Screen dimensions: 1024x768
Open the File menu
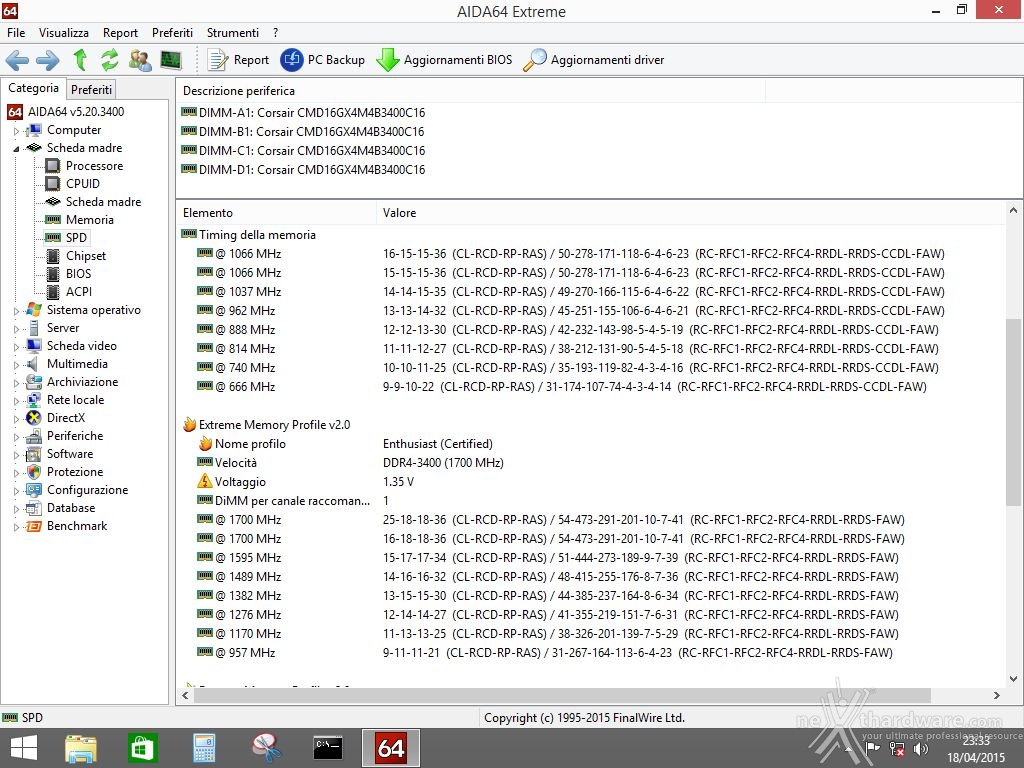click(x=16, y=33)
